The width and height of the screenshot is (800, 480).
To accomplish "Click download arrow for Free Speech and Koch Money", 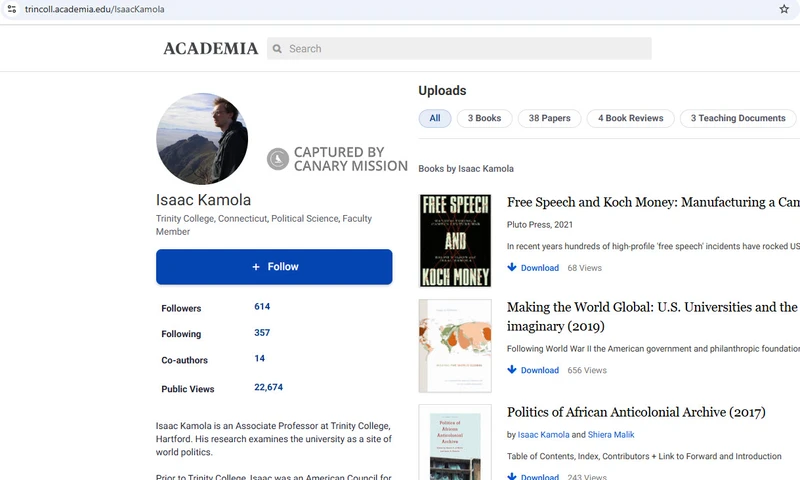I will point(512,267).
